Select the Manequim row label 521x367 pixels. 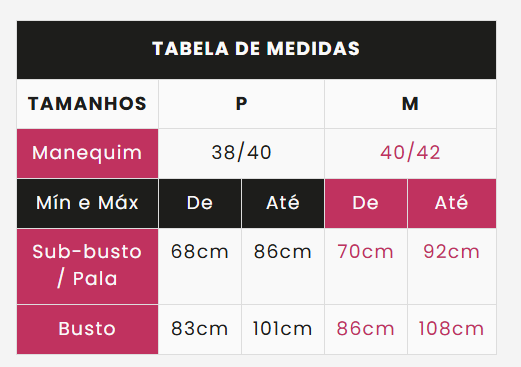[87, 153]
